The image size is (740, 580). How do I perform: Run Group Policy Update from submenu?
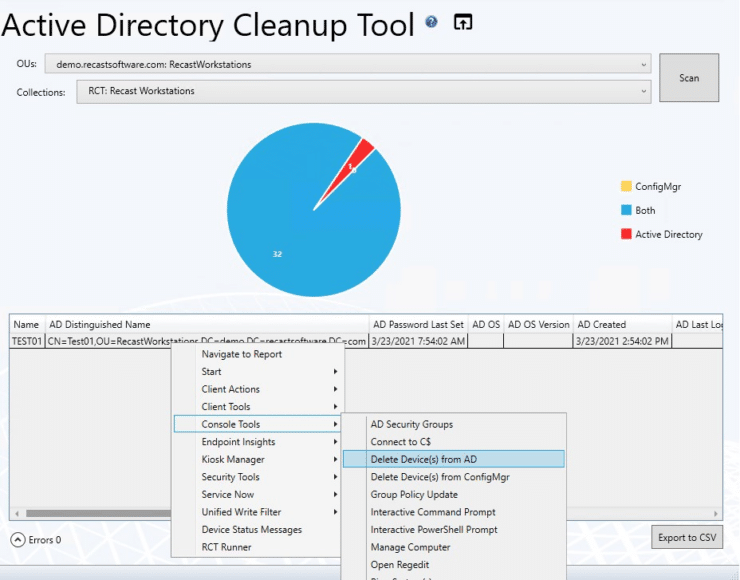tap(454, 494)
